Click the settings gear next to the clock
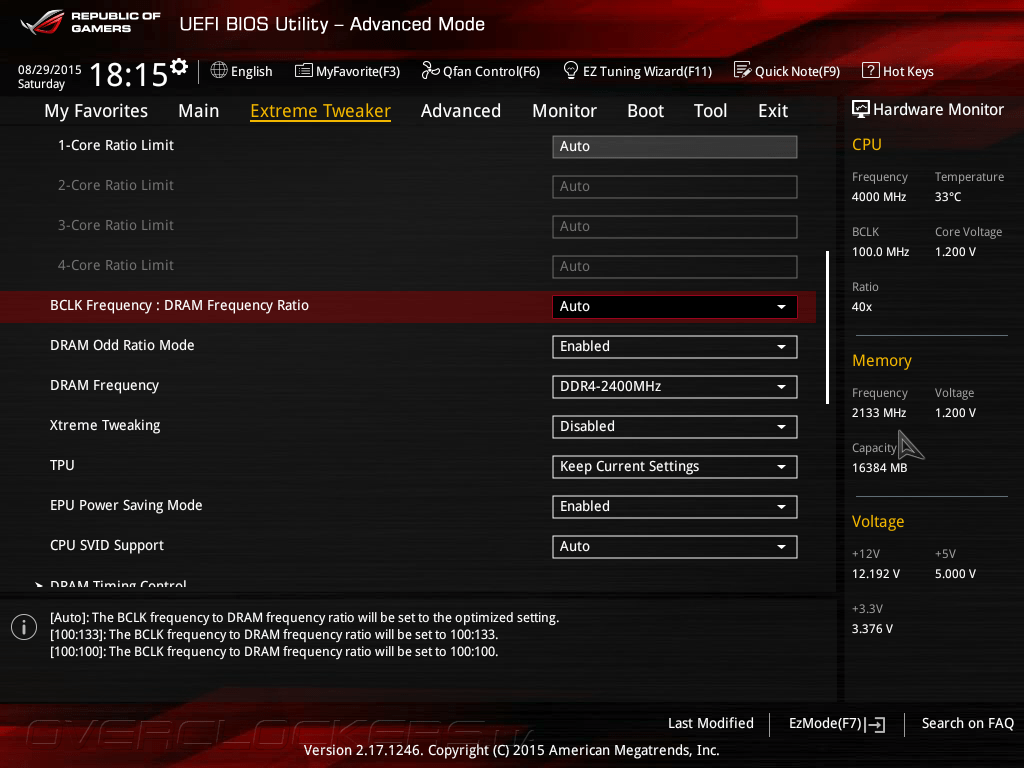Screen dimensions: 1024x768 tap(179, 67)
